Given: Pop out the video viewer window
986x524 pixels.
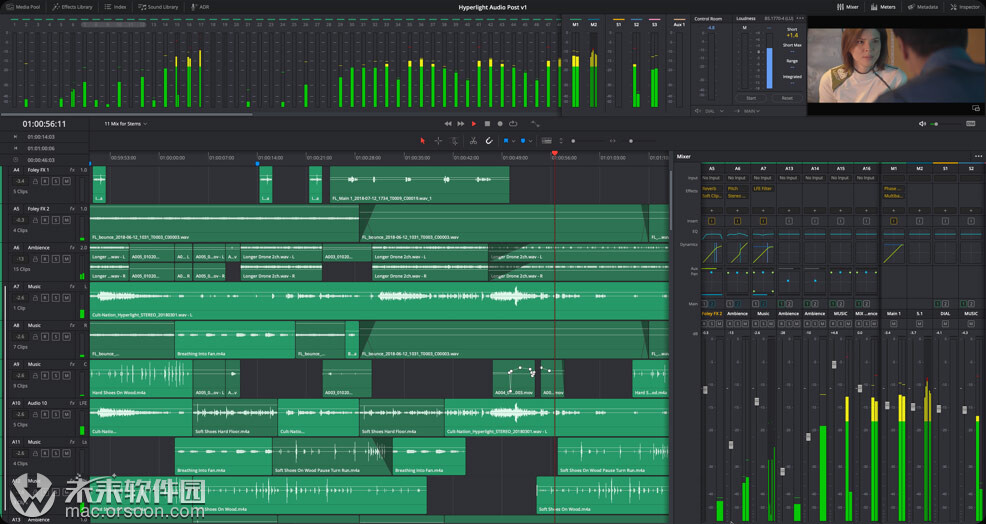Looking at the screenshot, I should 976,108.
